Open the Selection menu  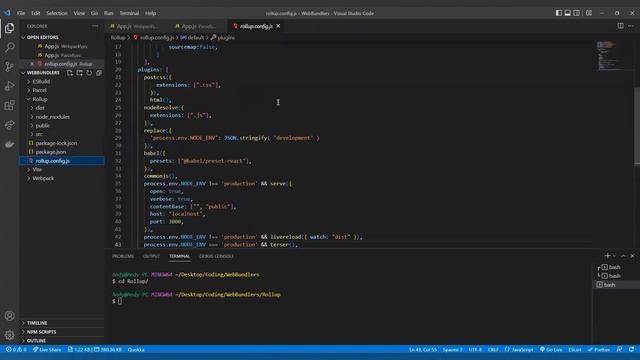57,13
